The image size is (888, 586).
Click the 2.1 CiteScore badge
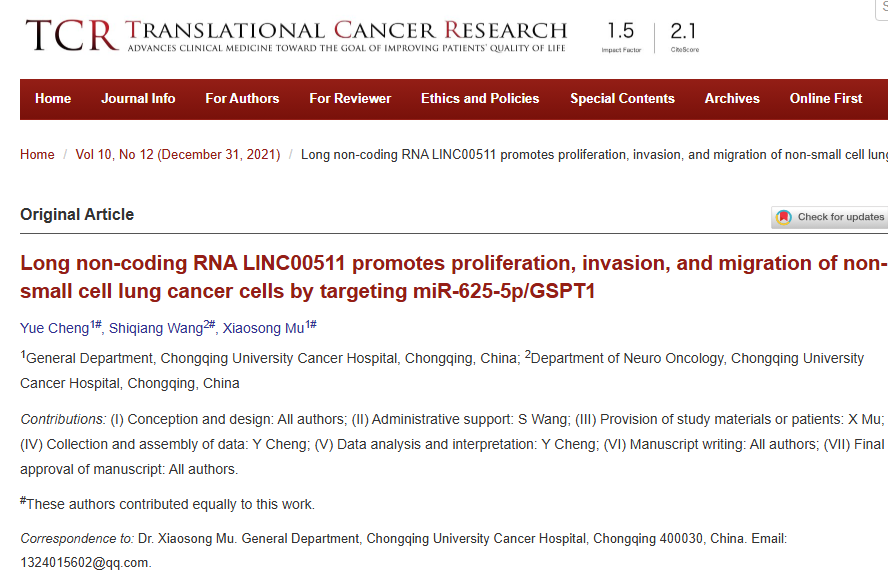click(x=684, y=37)
